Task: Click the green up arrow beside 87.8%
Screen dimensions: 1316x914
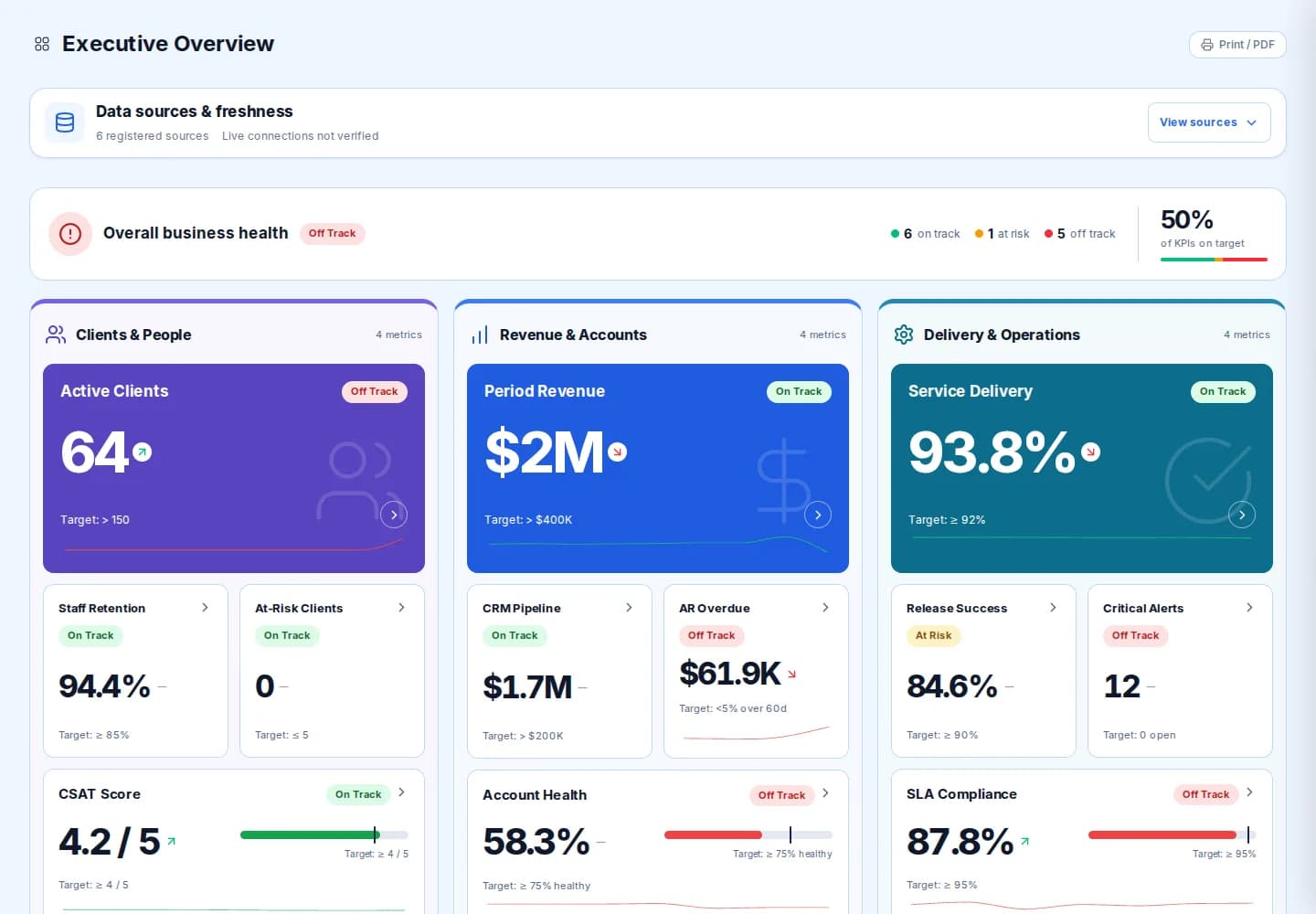Action: tap(1024, 841)
